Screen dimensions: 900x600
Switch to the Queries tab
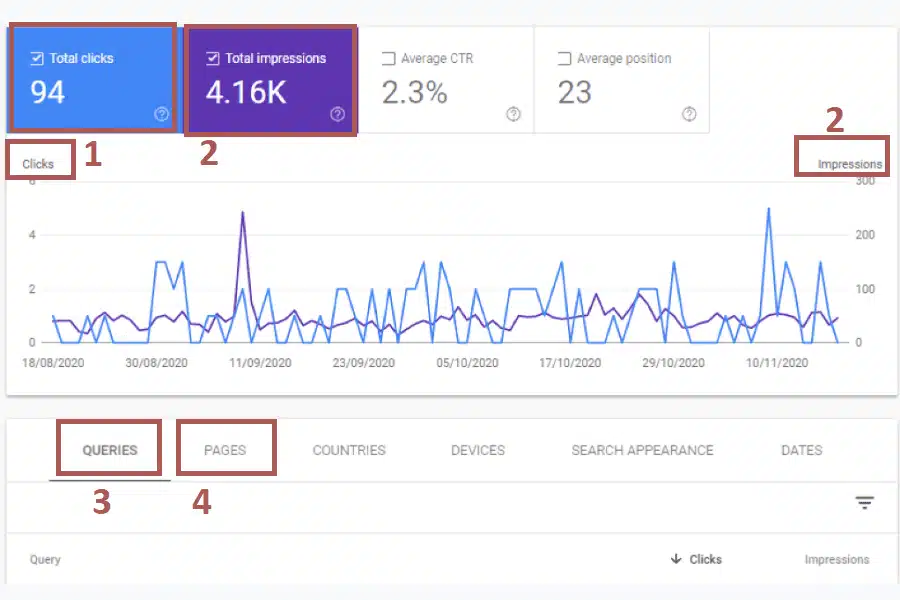110,450
